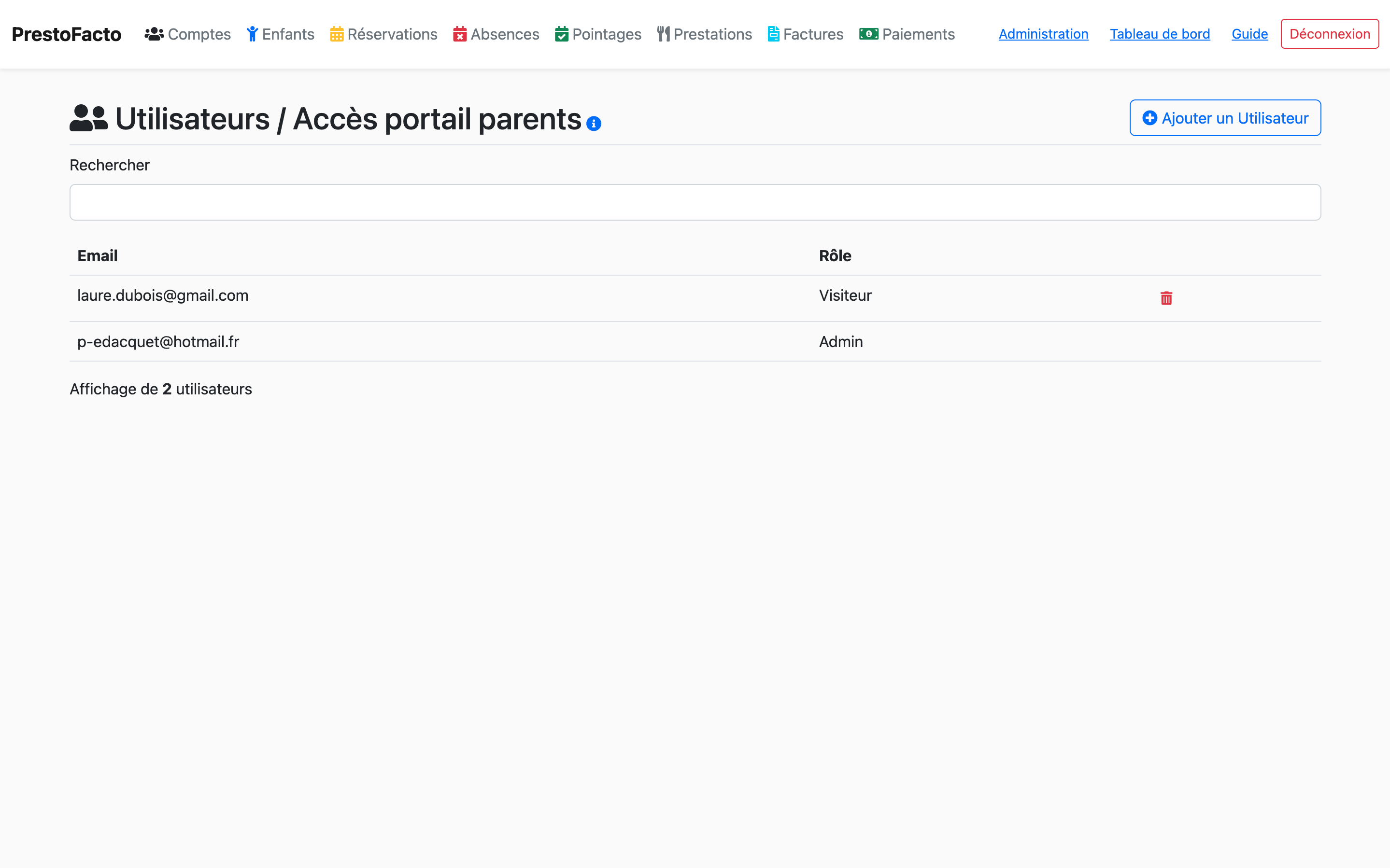Click the Réservations calendar icon
The image size is (1390, 868).
[337, 34]
